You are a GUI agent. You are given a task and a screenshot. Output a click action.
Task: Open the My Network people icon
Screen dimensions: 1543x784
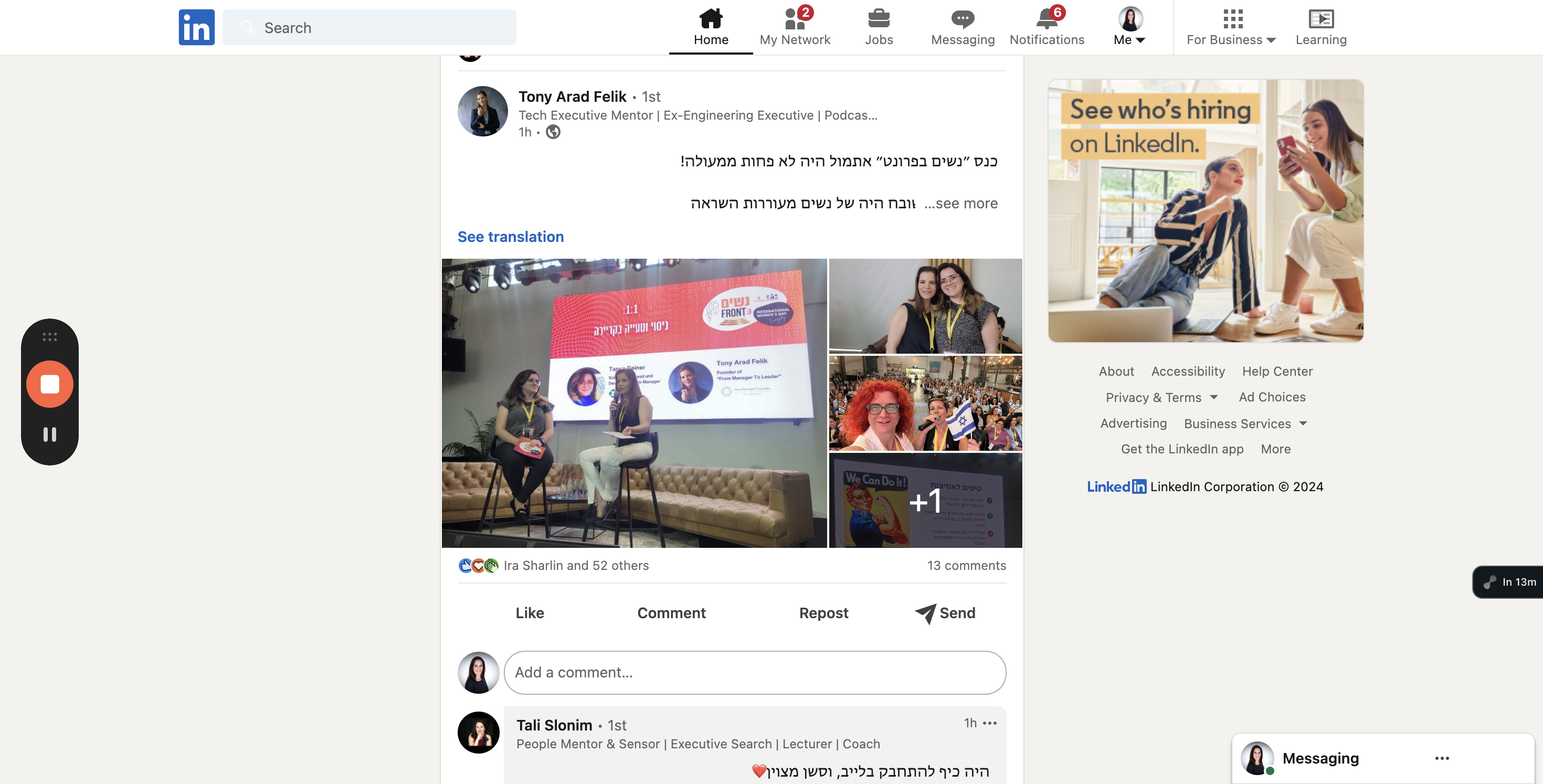(x=794, y=19)
